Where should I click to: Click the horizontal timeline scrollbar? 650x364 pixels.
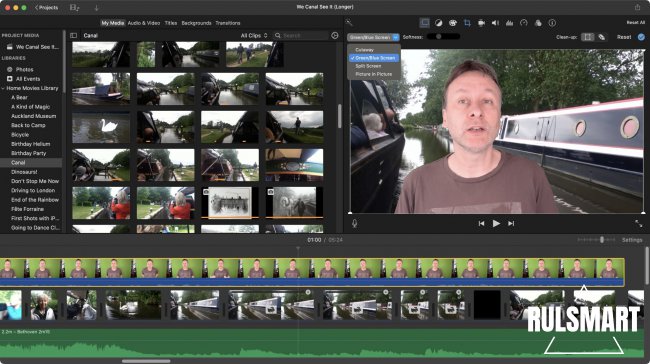[146, 361]
